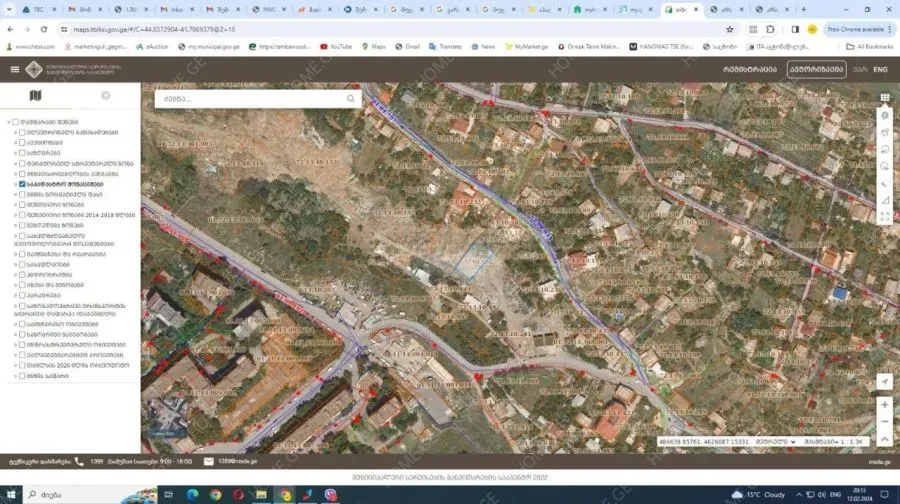The width and height of the screenshot is (900, 504).
Task: Zoom out on the map with minus button
Action: tap(884, 422)
